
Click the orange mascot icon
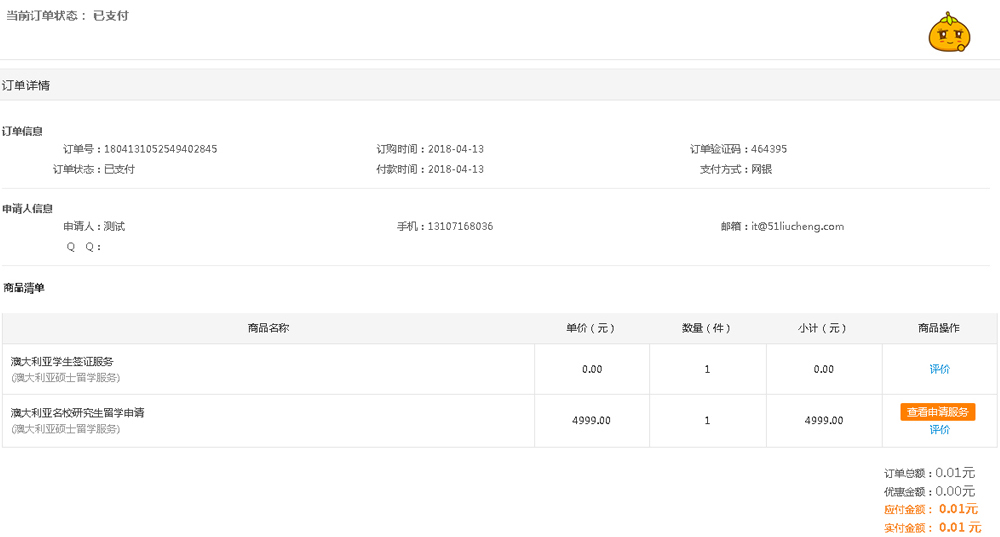949,32
